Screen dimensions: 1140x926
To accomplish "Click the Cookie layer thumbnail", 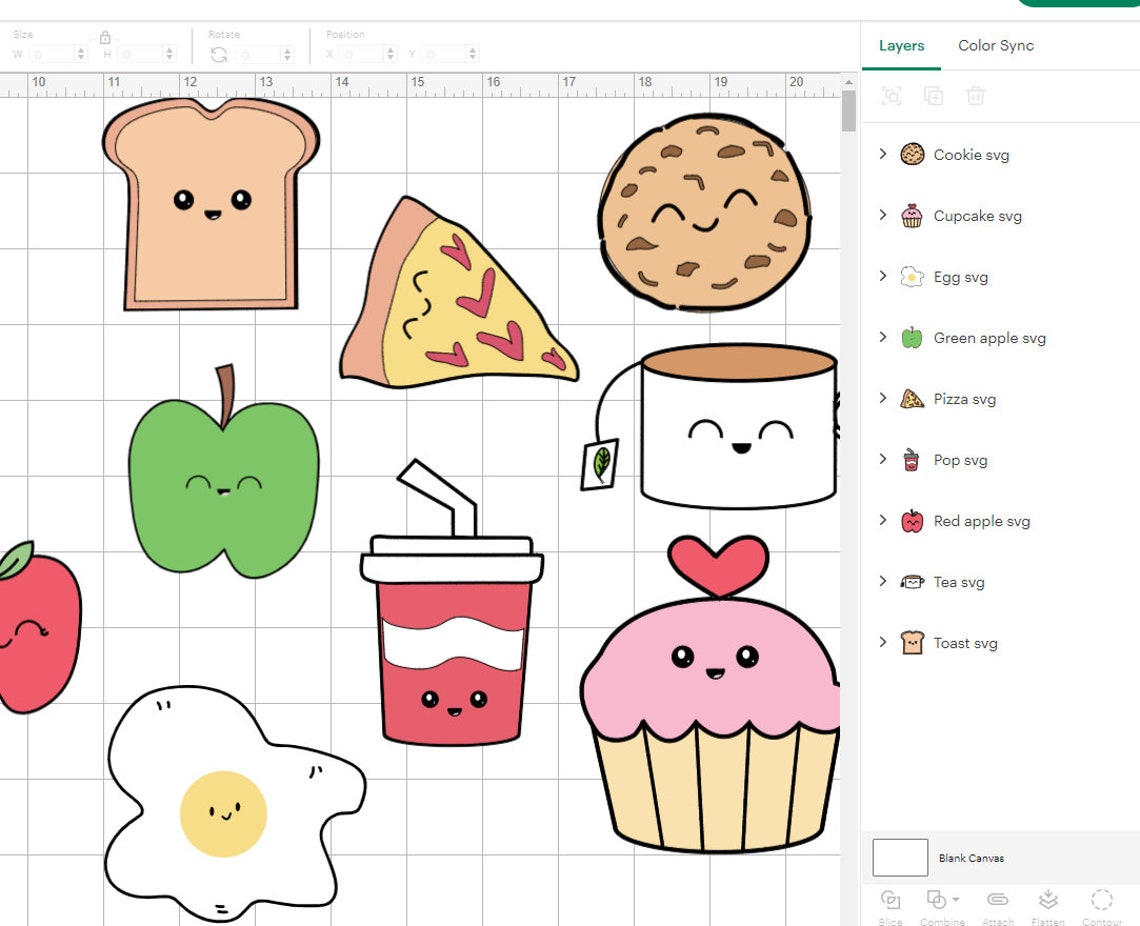I will point(912,154).
